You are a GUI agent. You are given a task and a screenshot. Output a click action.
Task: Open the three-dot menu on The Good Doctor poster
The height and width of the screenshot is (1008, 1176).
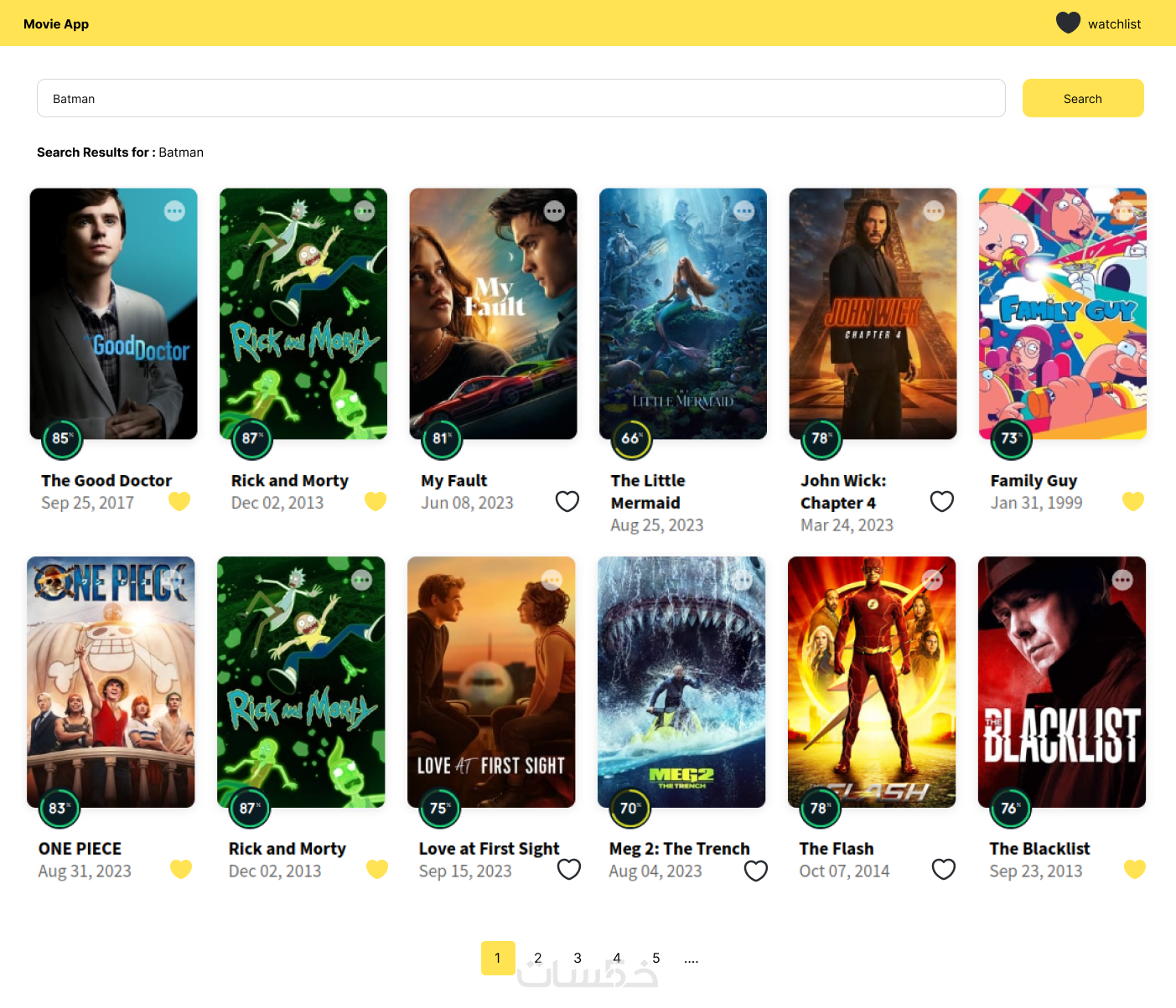click(174, 211)
